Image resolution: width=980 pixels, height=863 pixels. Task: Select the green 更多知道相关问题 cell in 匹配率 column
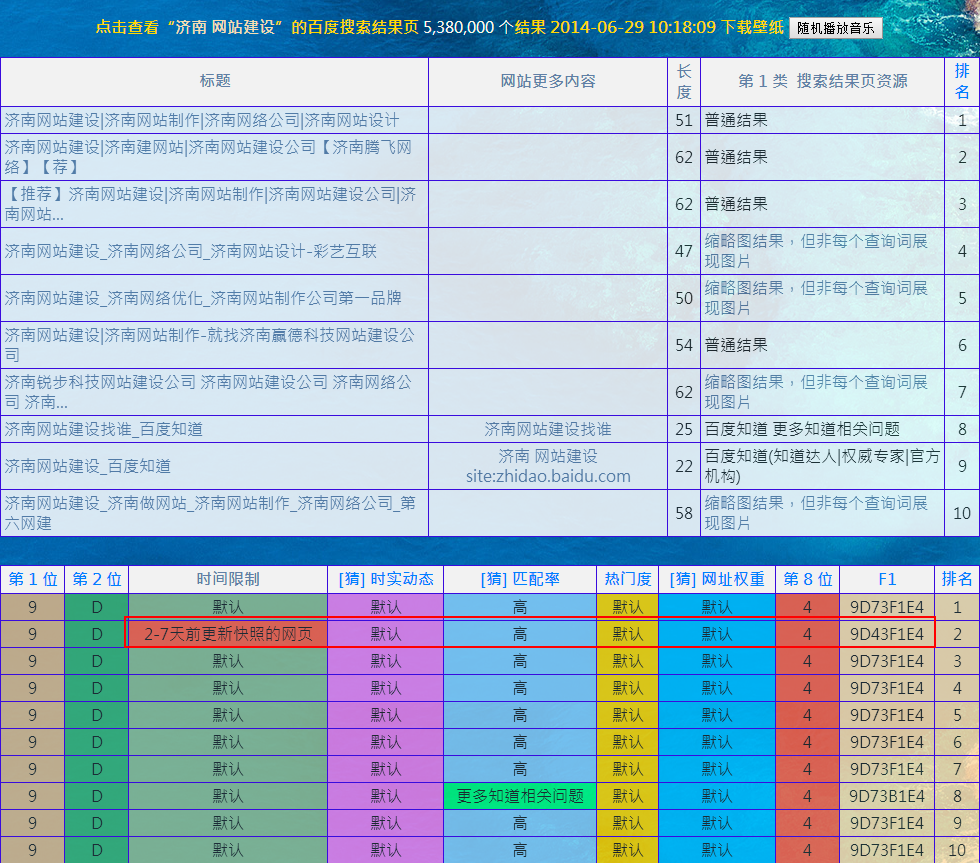pyautogui.click(x=520, y=796)
